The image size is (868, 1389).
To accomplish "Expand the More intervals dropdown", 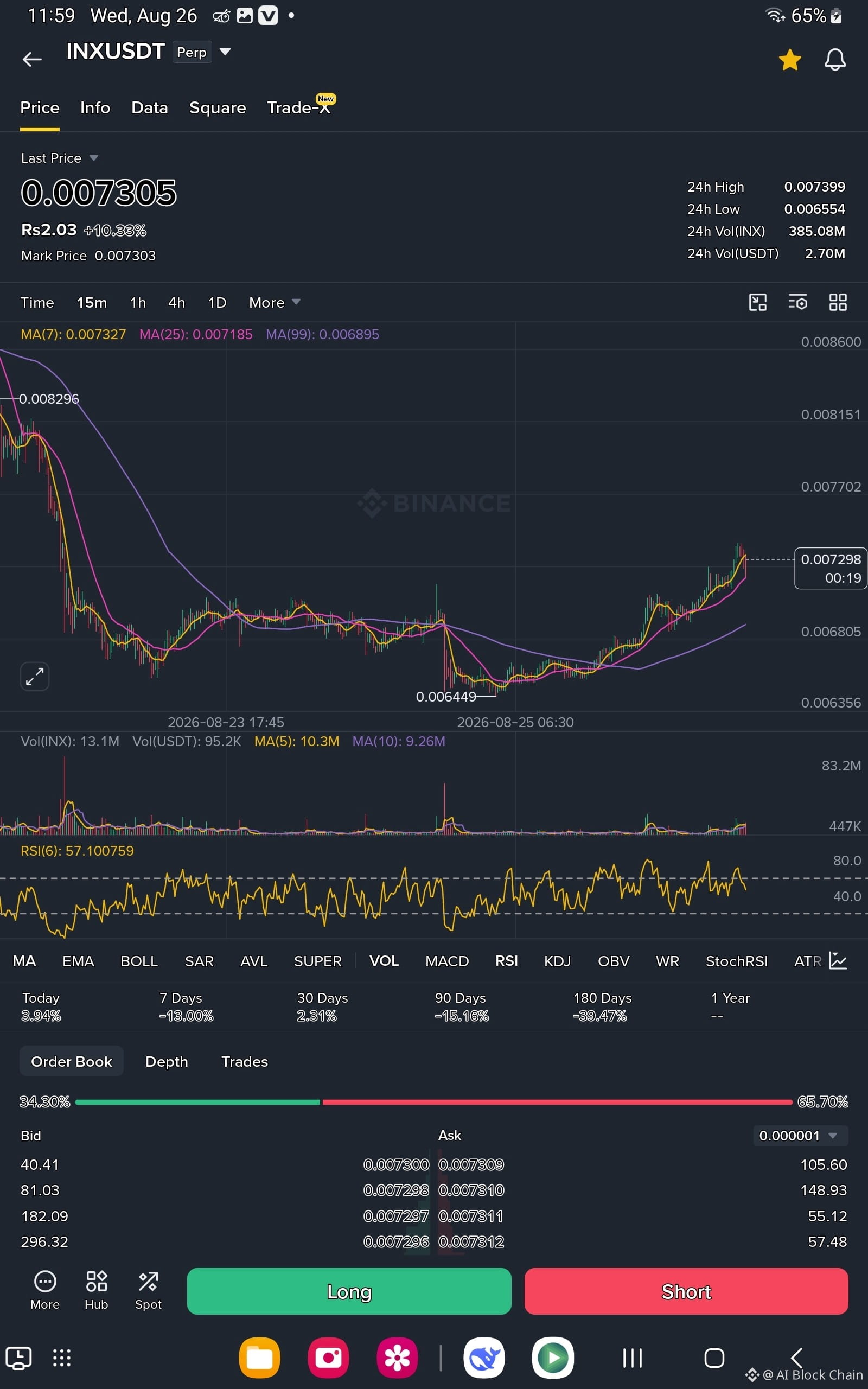I will (x=275, y=302).
